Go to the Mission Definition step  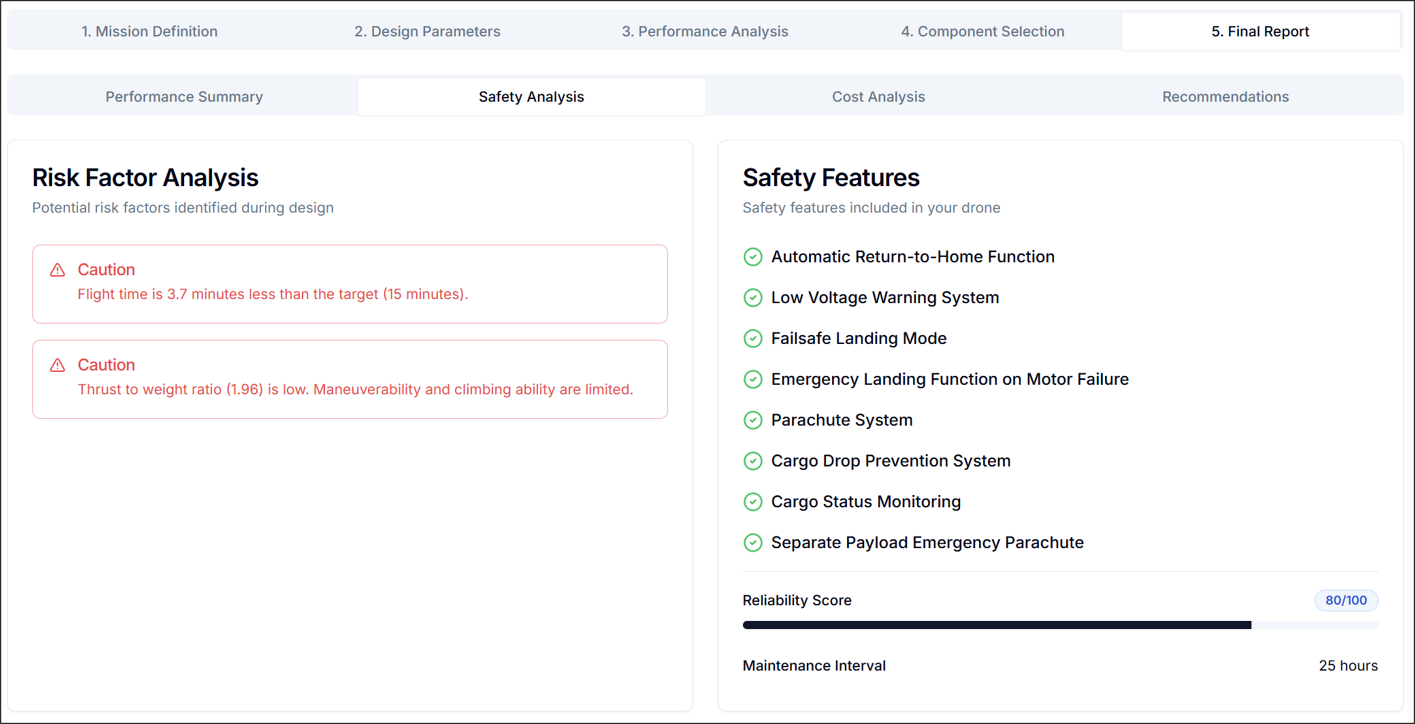click(149, 31)
